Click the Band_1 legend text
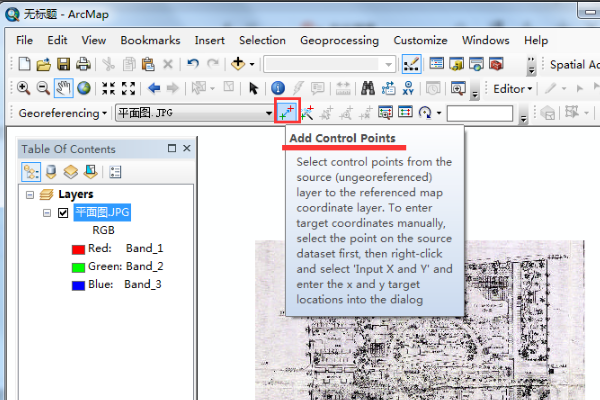Screen dimensions: 600x400 [145, 248]
